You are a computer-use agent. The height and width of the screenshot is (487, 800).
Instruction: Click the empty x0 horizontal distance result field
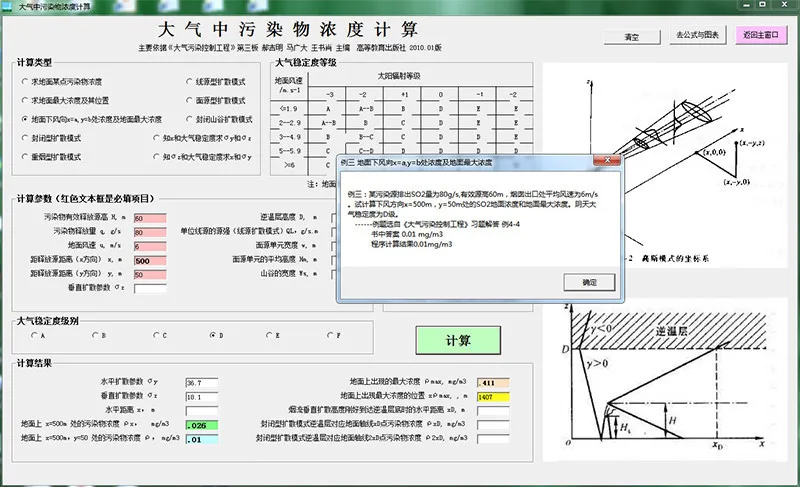tap(493, 411)
